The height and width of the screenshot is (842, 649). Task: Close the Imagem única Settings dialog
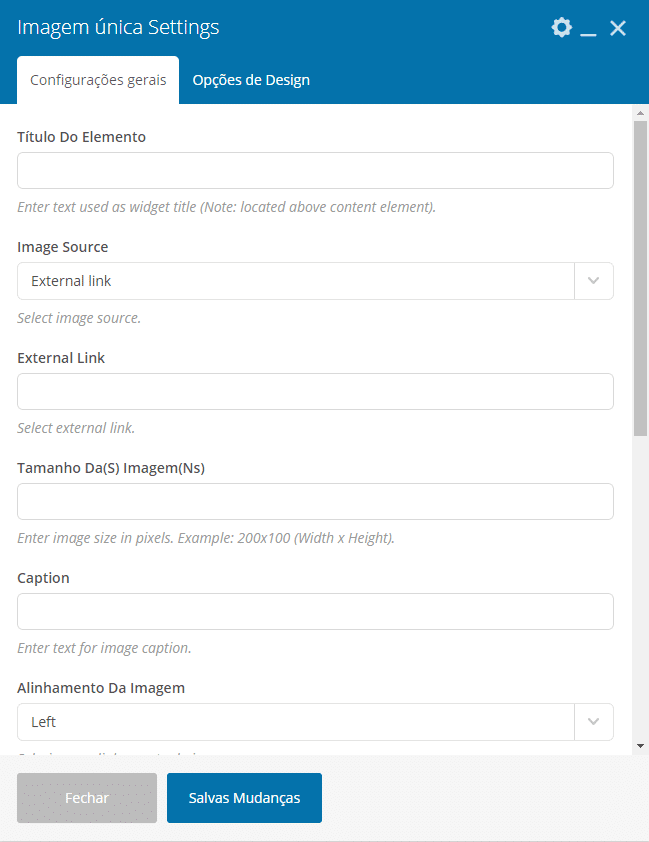point(618,28)
